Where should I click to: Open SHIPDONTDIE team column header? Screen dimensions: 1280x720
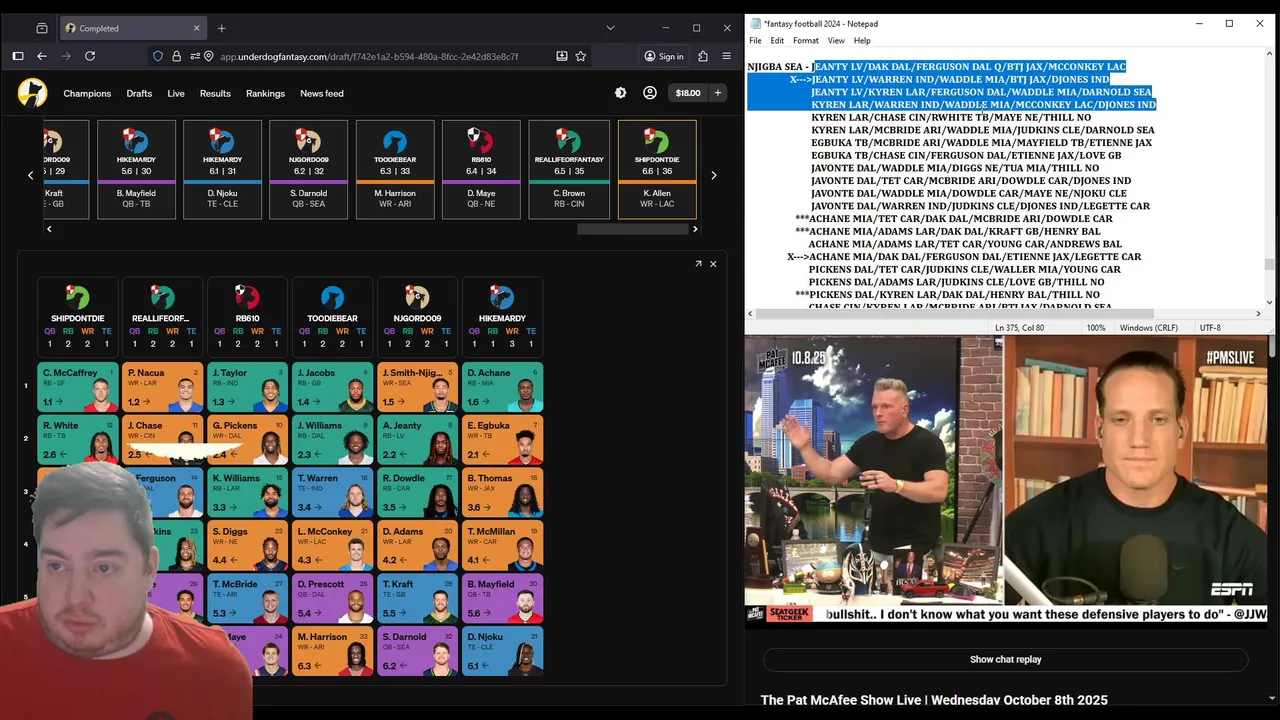point(77,316)
